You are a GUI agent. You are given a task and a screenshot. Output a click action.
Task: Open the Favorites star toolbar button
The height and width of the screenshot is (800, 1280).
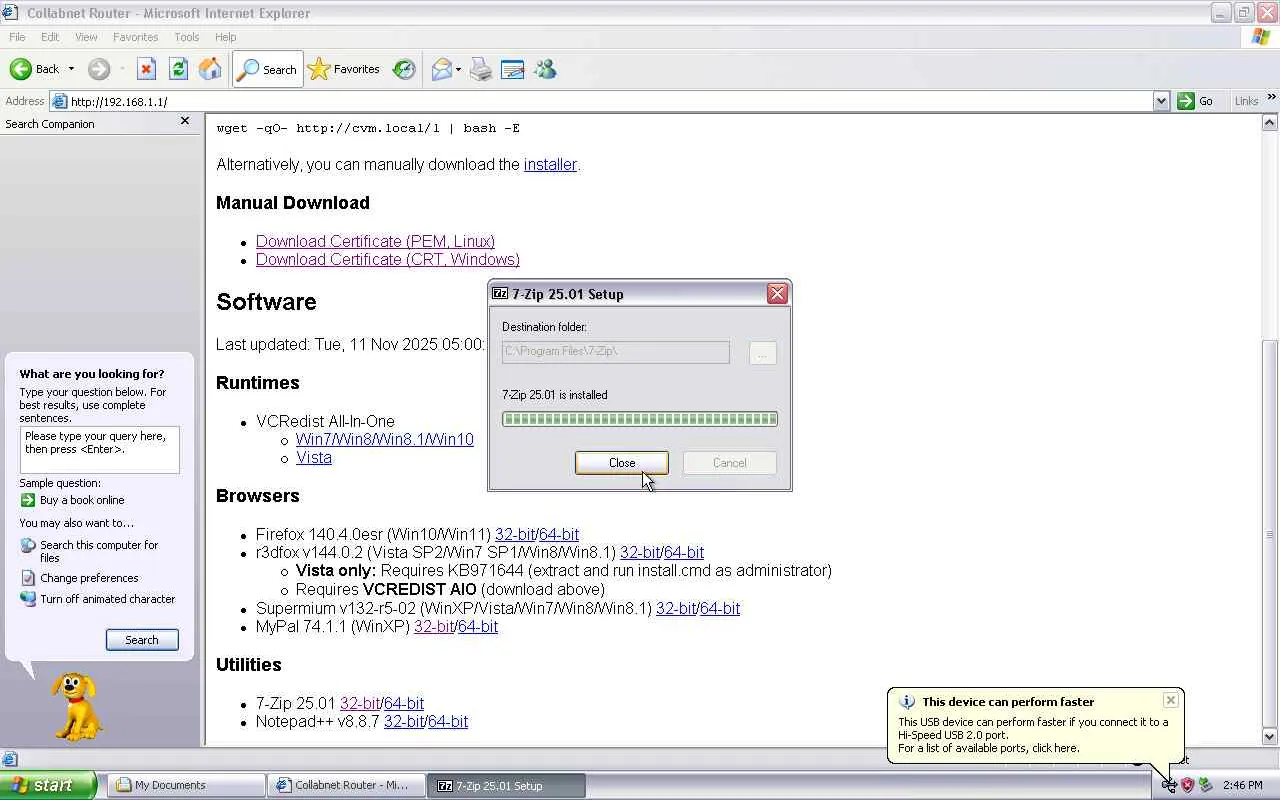344,69
